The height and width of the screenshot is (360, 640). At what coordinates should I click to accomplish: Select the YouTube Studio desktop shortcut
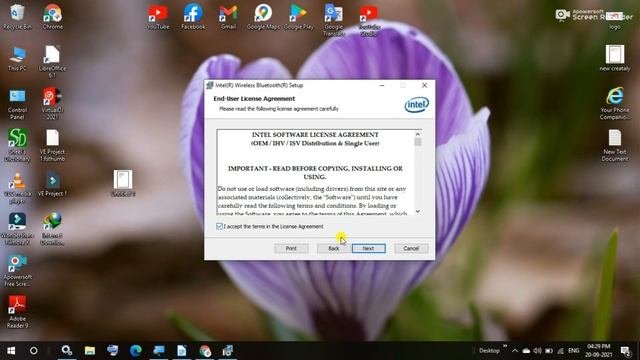[369, 20]
